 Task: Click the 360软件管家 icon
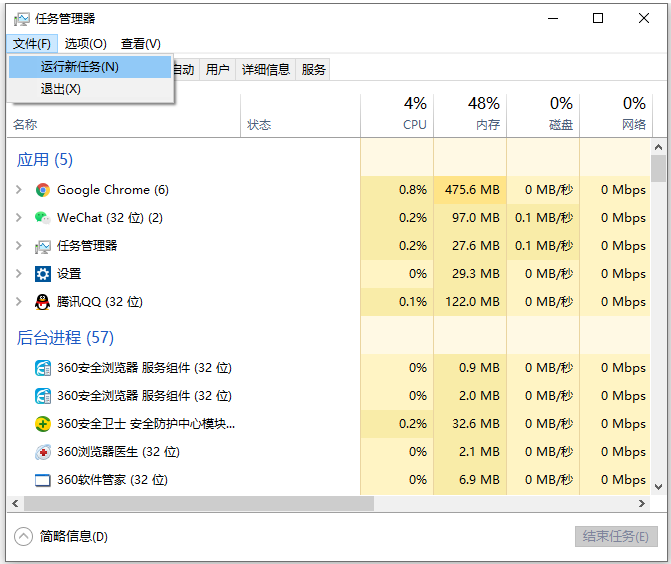[x=43, y=480]
